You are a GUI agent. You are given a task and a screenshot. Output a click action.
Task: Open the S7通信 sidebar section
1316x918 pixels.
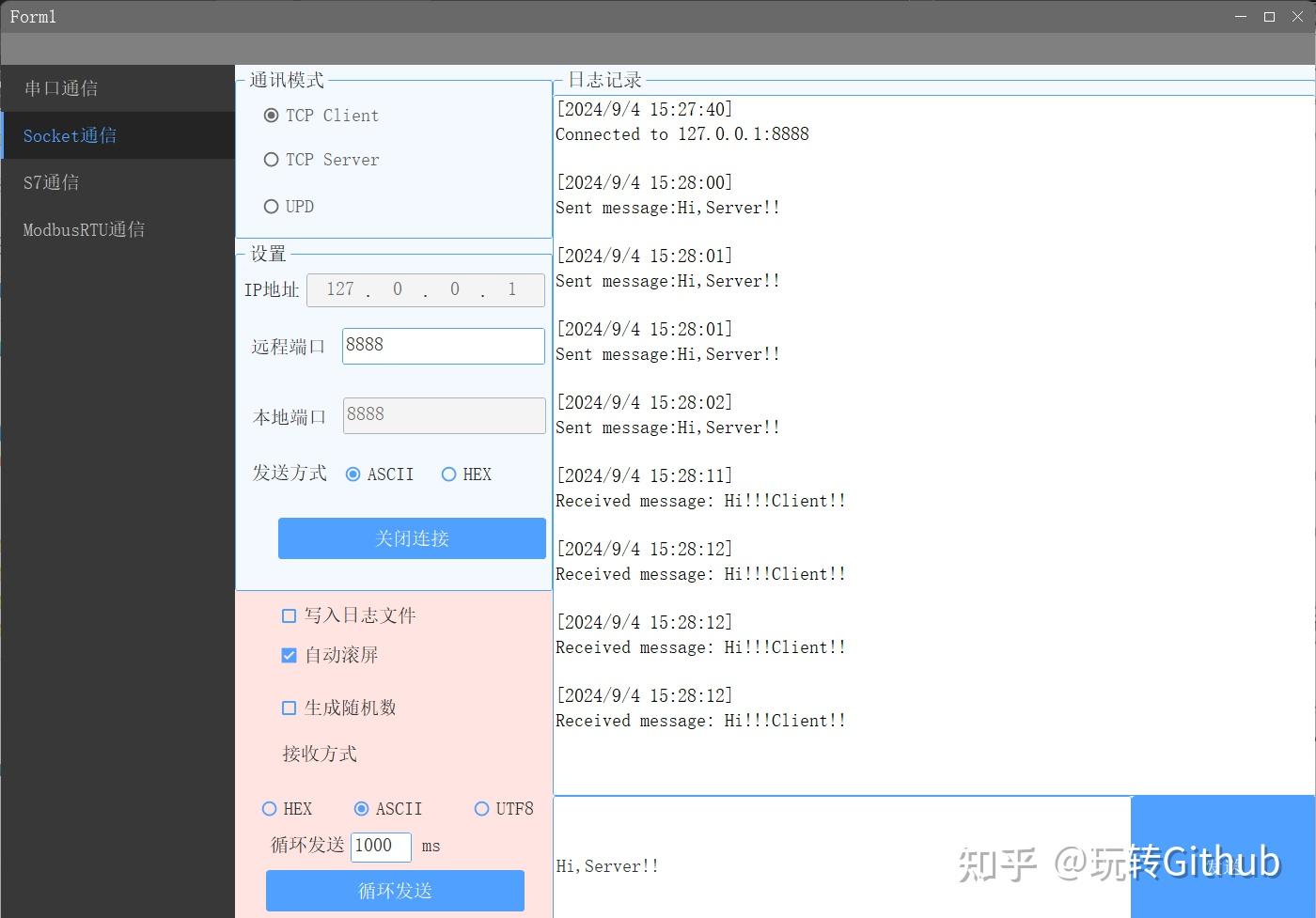117,182
